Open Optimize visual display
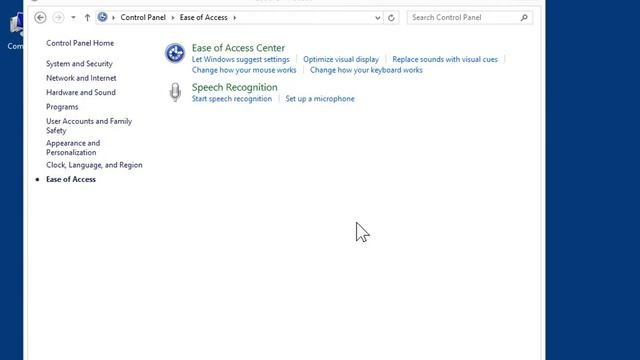Image resolution: width=640 pixels, height=360 pixels. tap(341, 59)
